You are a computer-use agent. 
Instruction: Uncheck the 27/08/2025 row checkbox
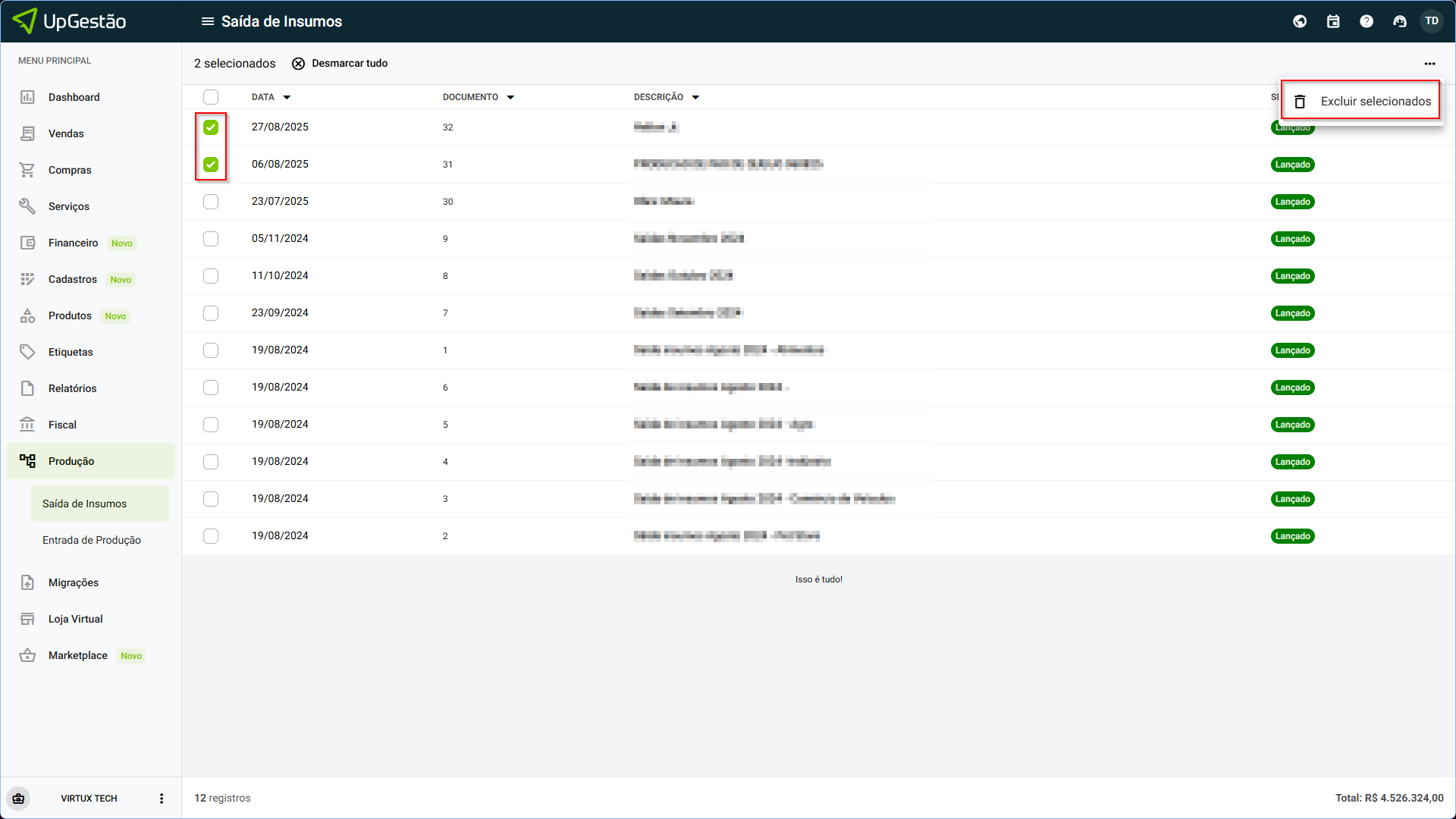(x=211, y=127)
